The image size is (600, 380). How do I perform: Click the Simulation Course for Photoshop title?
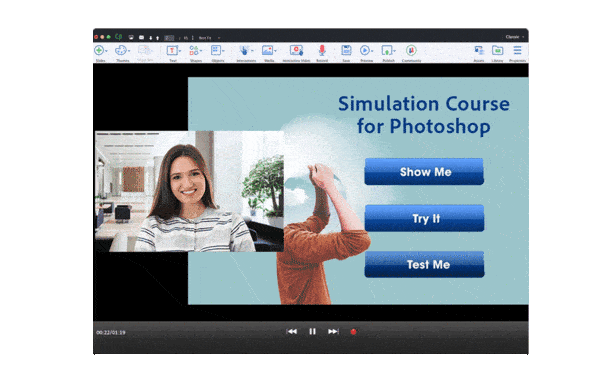coord(424,115)
